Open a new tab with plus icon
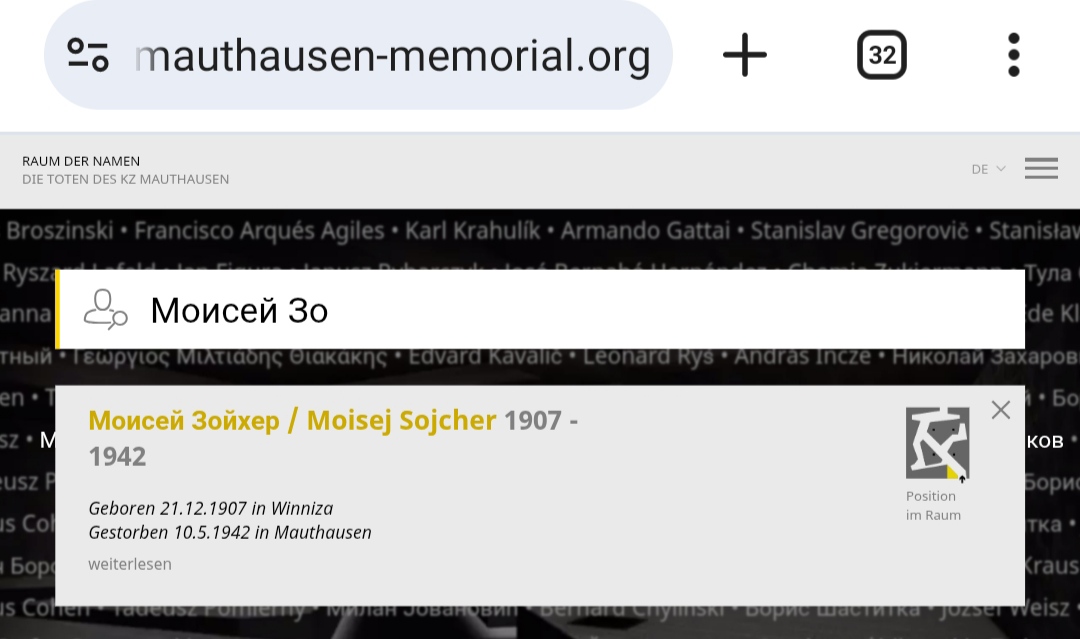 745,55
